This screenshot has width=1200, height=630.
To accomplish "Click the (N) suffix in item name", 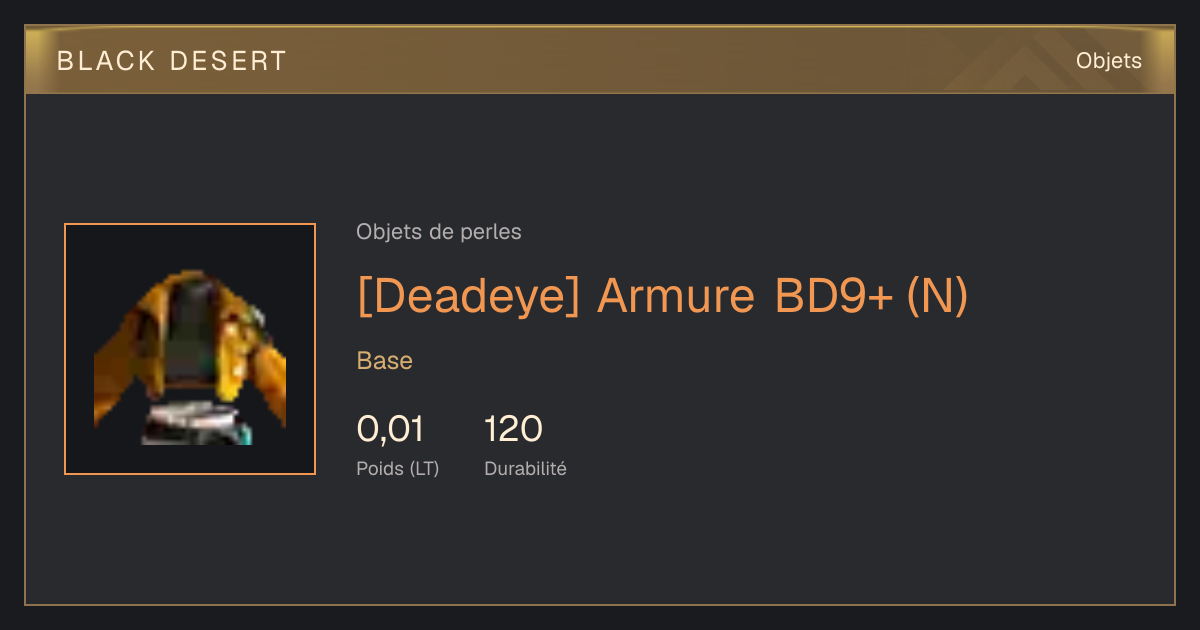I will (937, 296).
